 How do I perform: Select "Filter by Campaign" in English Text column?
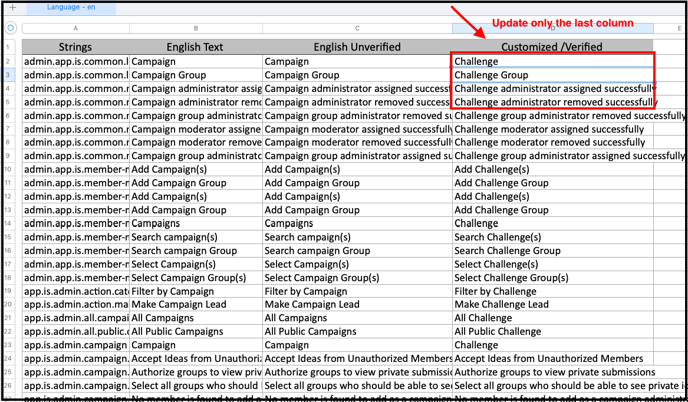[196, 291]
